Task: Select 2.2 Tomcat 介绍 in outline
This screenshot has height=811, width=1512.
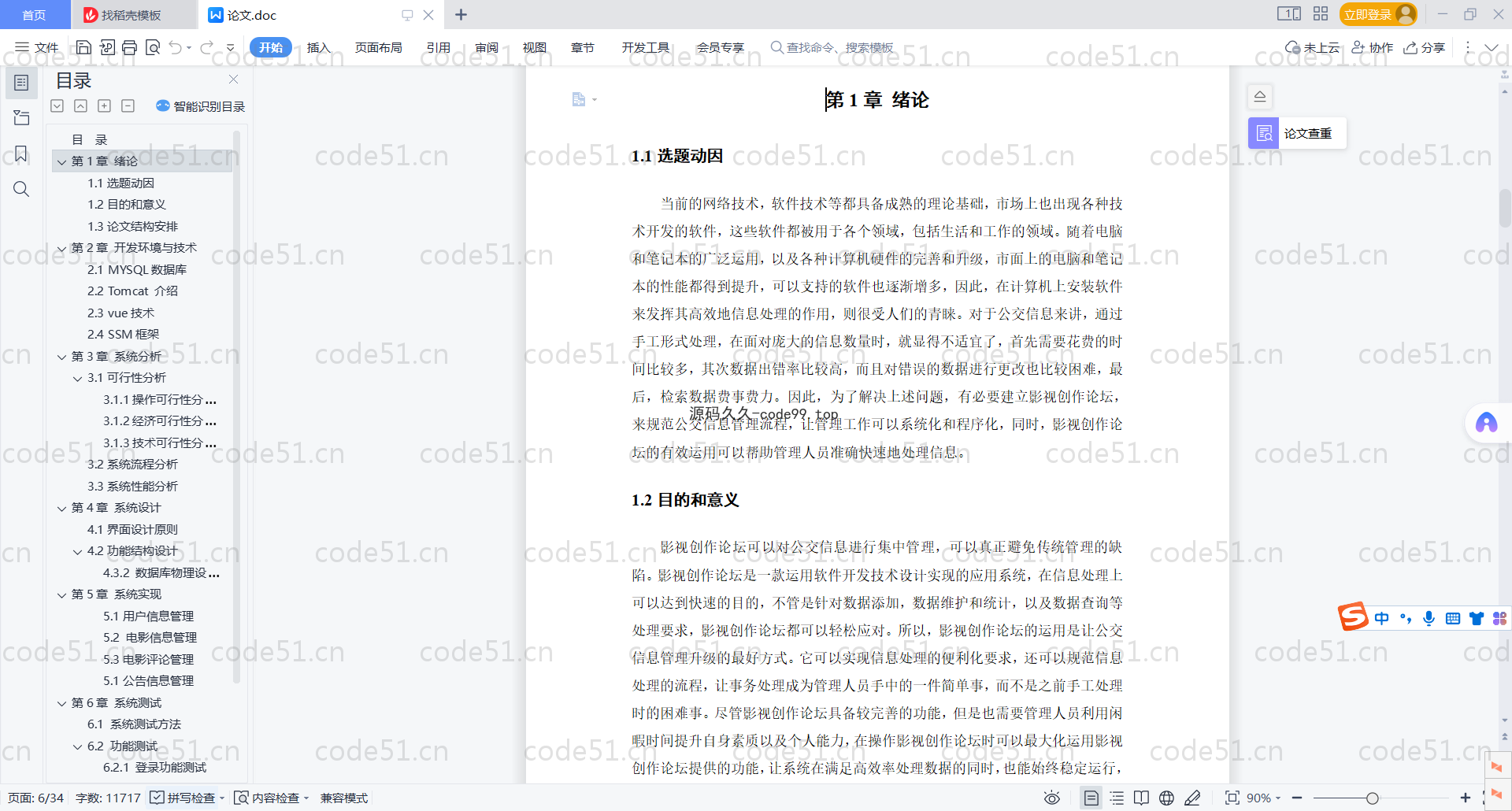Action: click(132, 291)
